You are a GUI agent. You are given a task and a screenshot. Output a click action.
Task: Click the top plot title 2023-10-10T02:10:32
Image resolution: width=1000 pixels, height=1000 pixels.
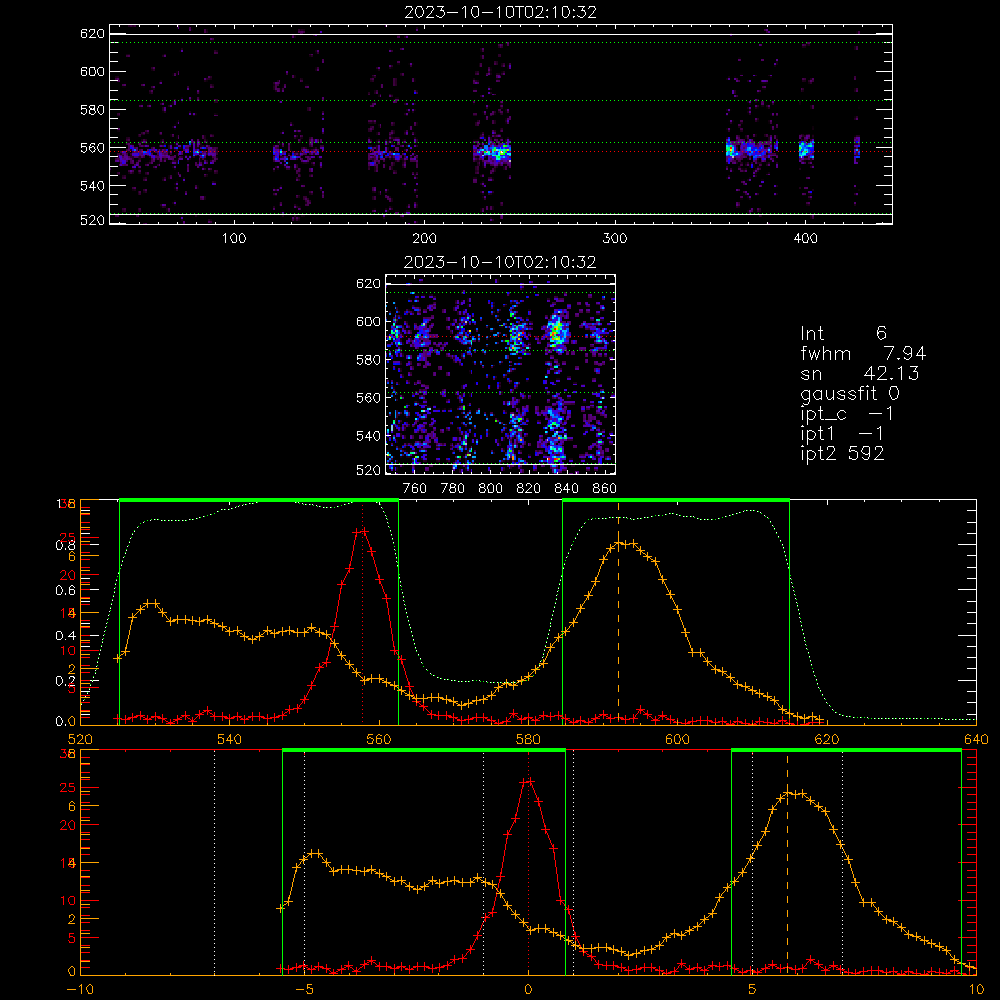[501, 12]
